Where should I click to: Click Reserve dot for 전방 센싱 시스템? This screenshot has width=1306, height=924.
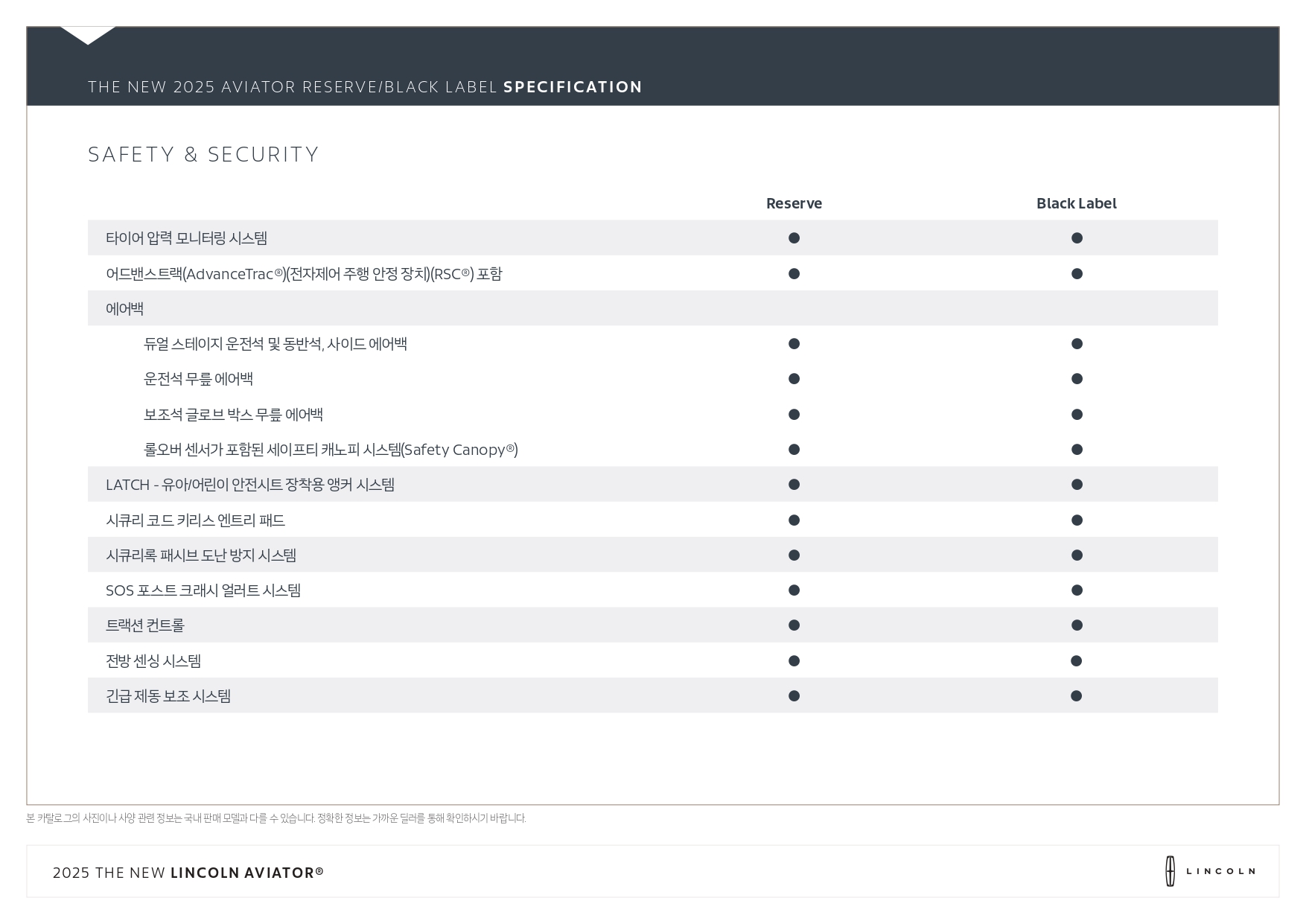pyautogui.click(x=794, y=661)
